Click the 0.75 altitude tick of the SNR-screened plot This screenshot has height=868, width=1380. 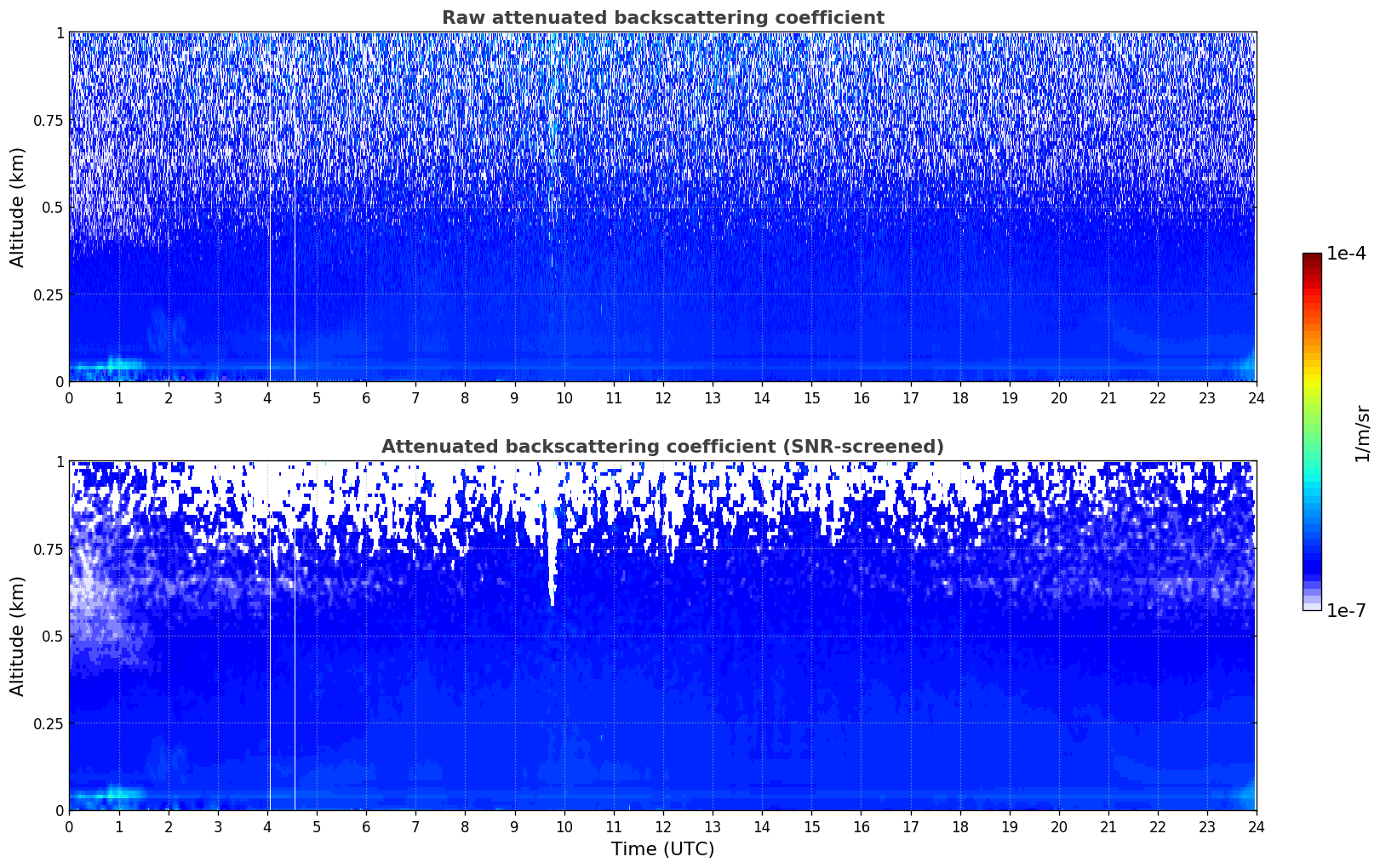click(x=49, y=549)
